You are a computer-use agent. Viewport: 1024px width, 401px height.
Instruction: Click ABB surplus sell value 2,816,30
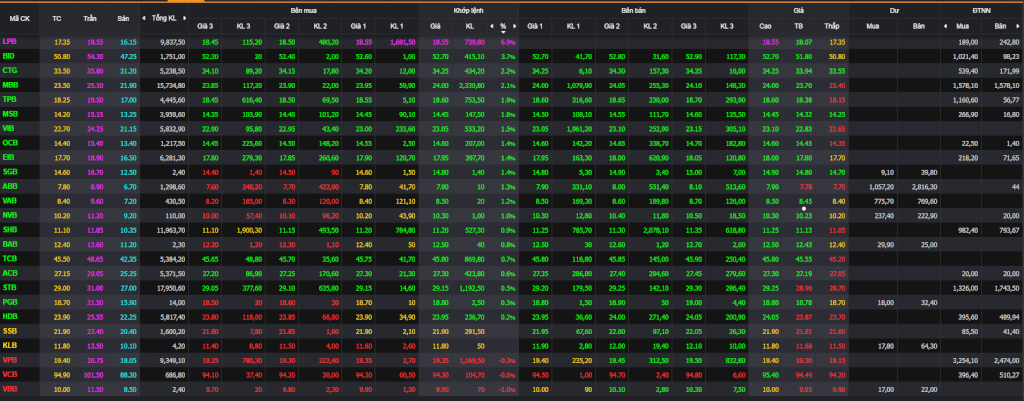923,186
